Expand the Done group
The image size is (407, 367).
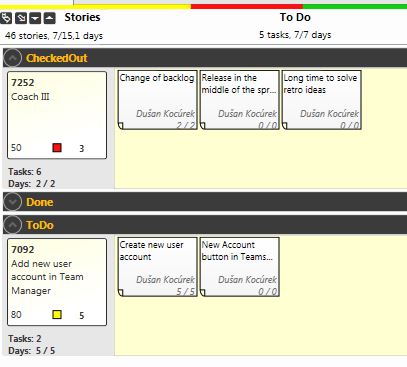pyautogui.click(x=13, y=202)
